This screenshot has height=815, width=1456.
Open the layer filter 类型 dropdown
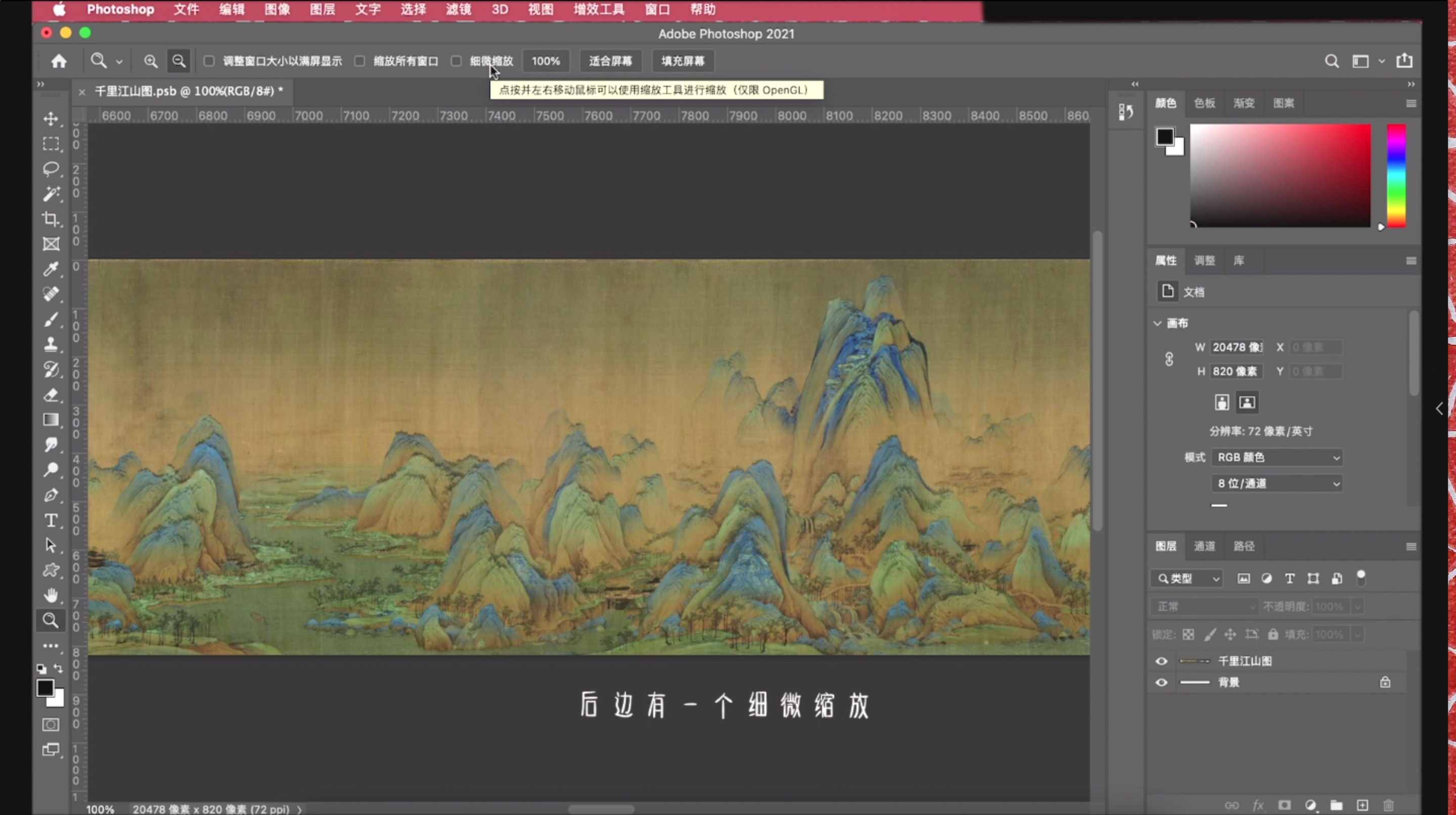1187,578
